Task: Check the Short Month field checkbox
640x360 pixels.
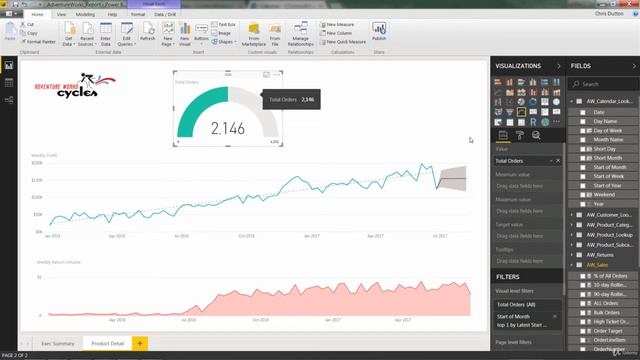Action: [583, 158]
